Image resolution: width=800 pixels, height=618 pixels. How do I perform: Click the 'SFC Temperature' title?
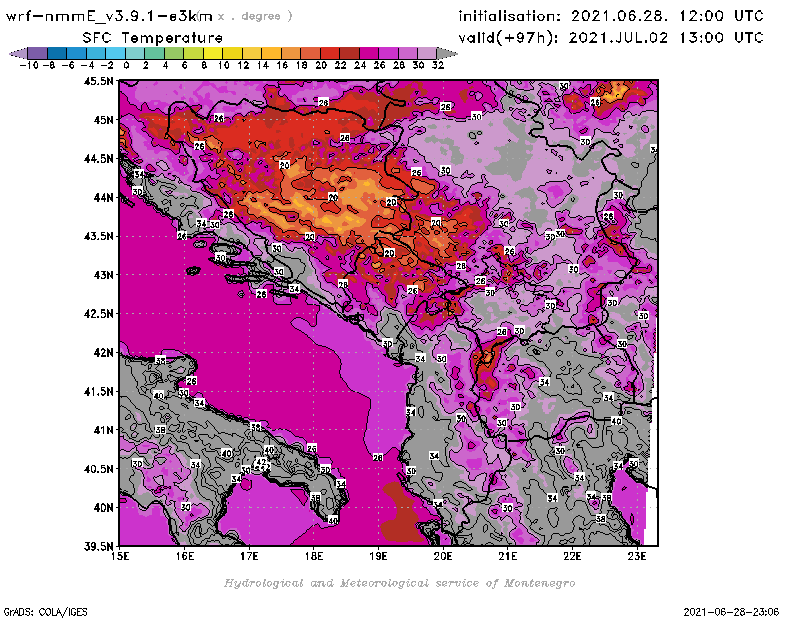tap(153, 38)
